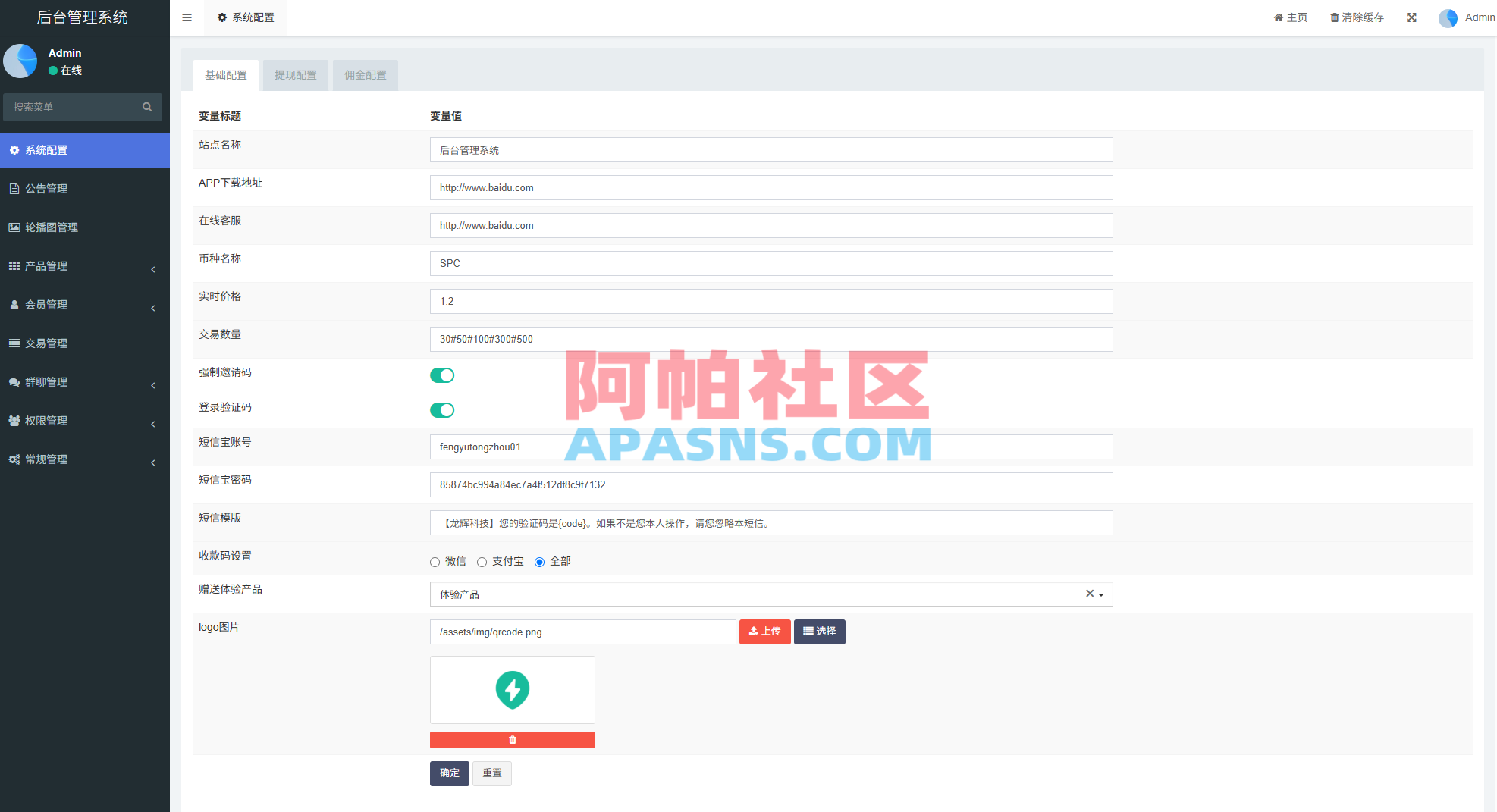
Task: Open 交易管理 from the sidebar
Action: [46, 343]
